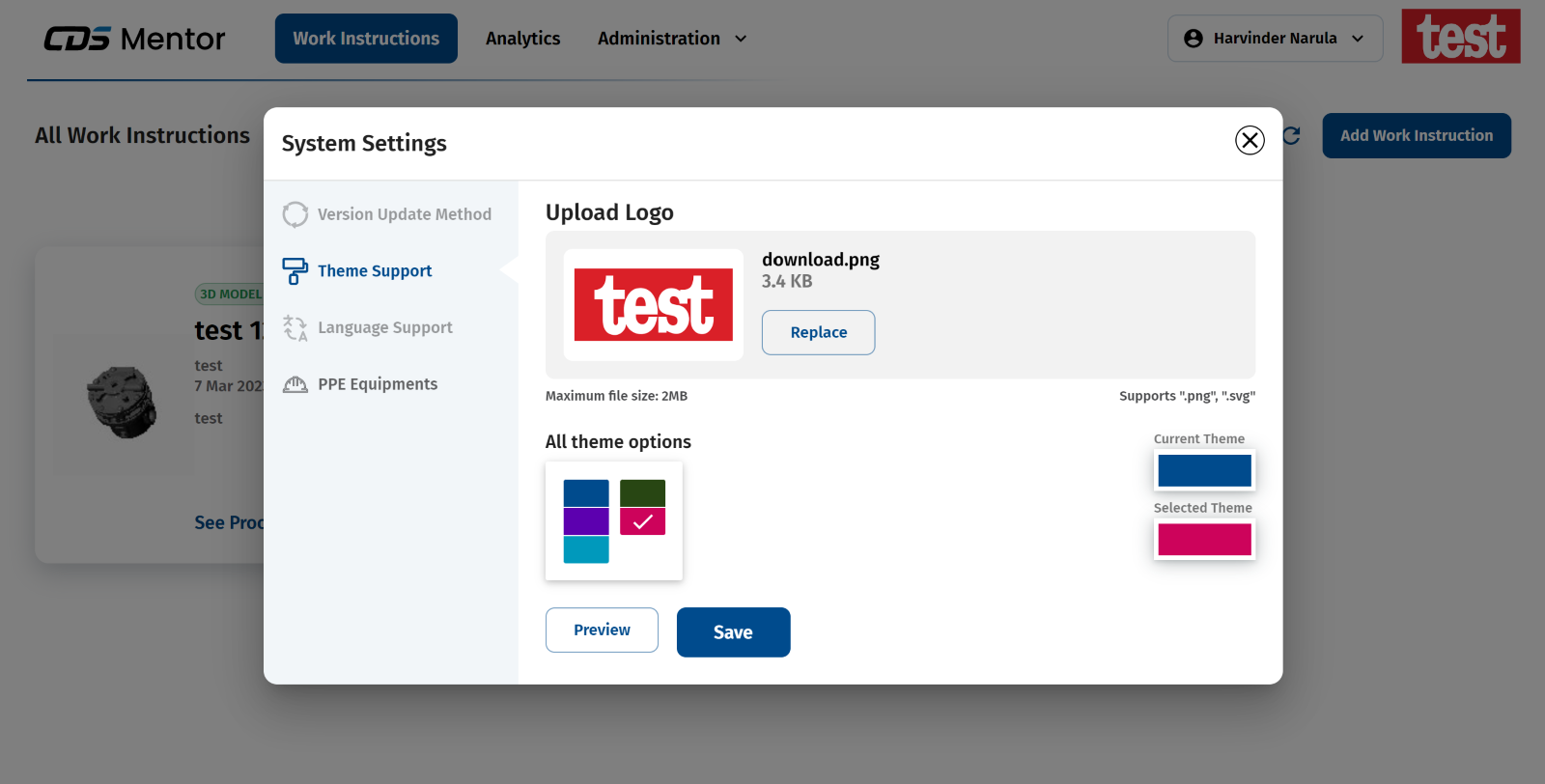Click the red test logo in header
This screenshot has height=784, width=1545.
coord(1460,37)
